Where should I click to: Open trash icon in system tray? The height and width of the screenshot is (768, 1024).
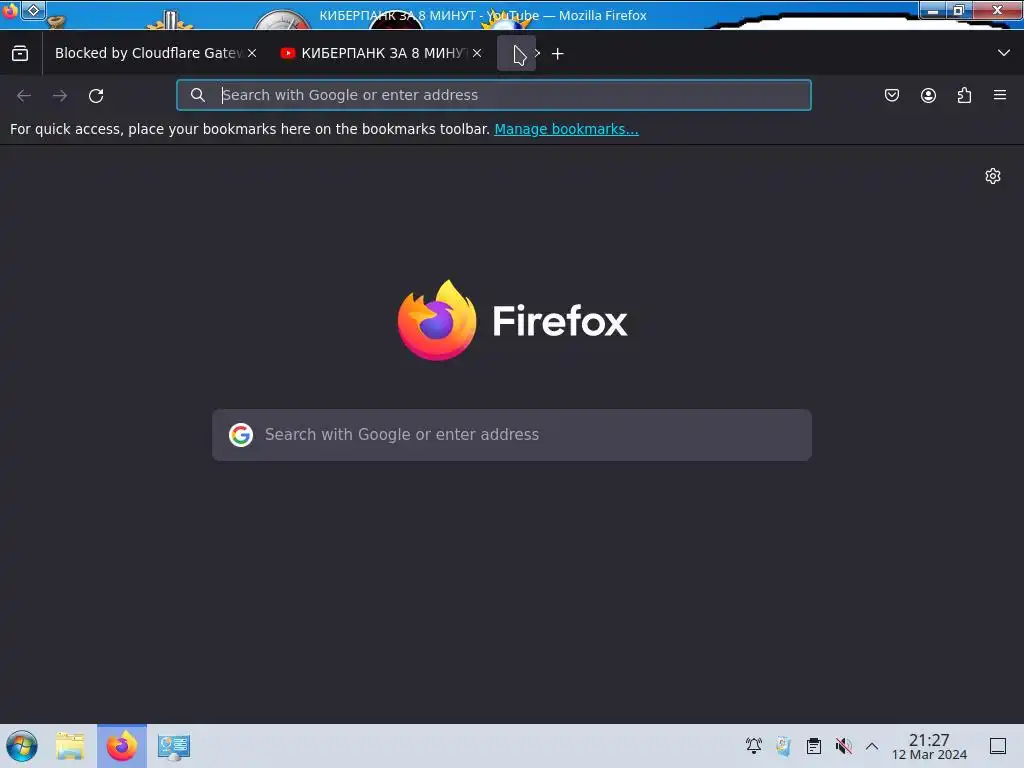784,746
